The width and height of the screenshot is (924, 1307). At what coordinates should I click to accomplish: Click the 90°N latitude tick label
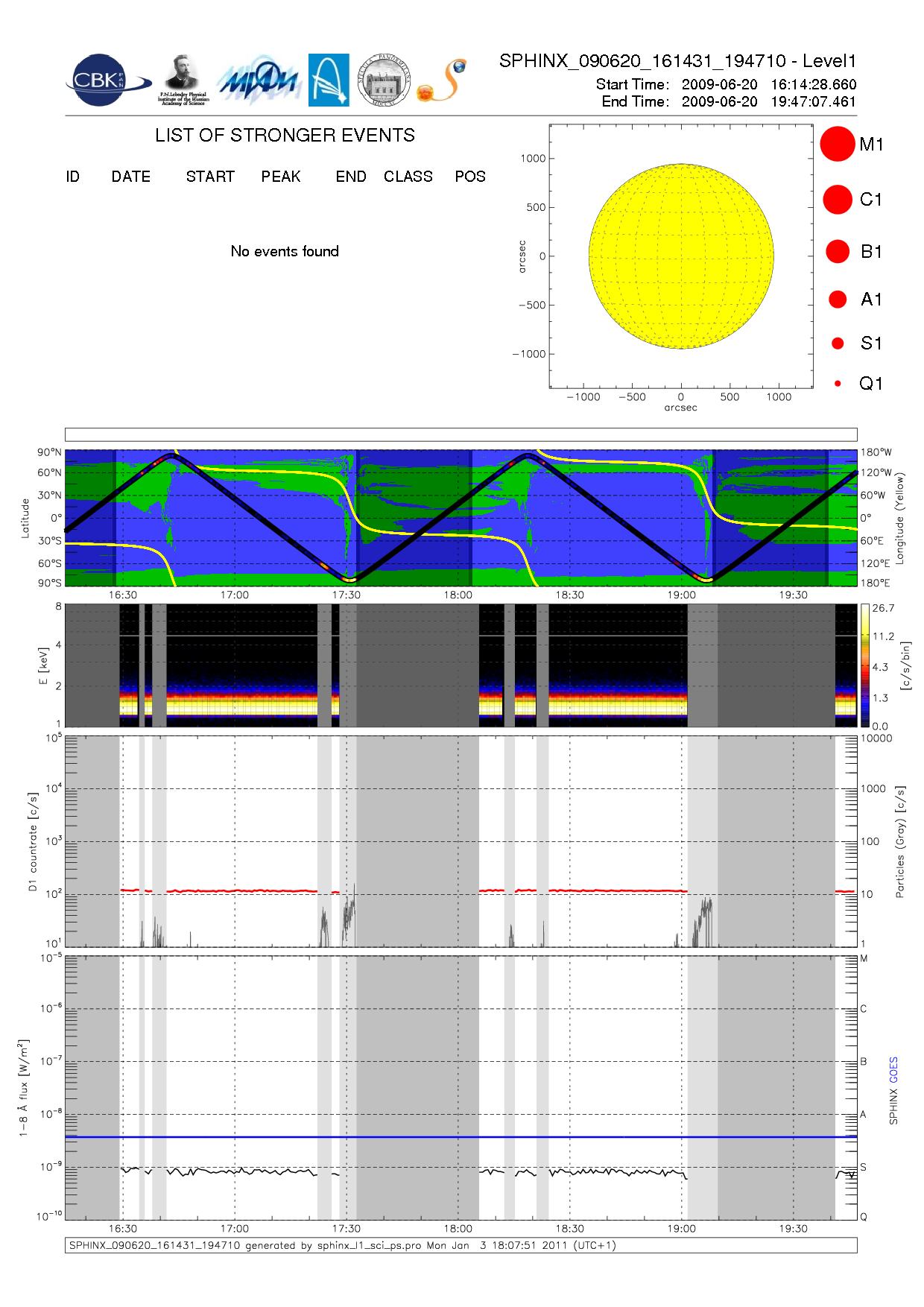click(x=50, y=452)
